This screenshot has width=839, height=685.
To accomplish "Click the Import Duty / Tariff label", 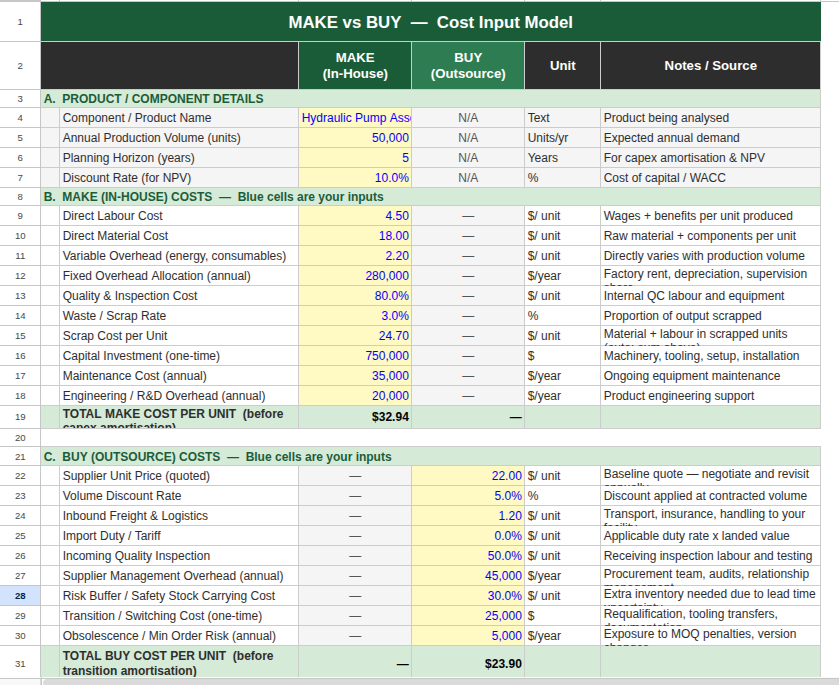I will [x=111, y=536].
